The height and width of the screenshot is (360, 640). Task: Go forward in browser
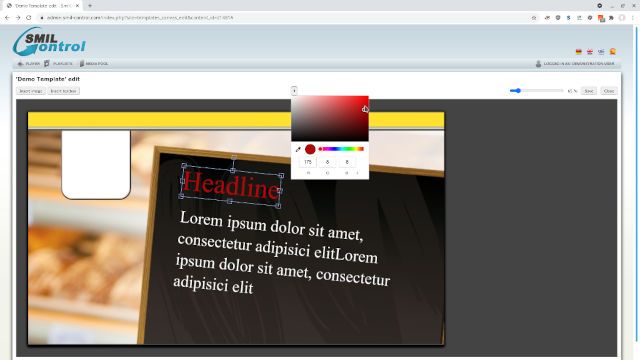[x=18, y=18]
